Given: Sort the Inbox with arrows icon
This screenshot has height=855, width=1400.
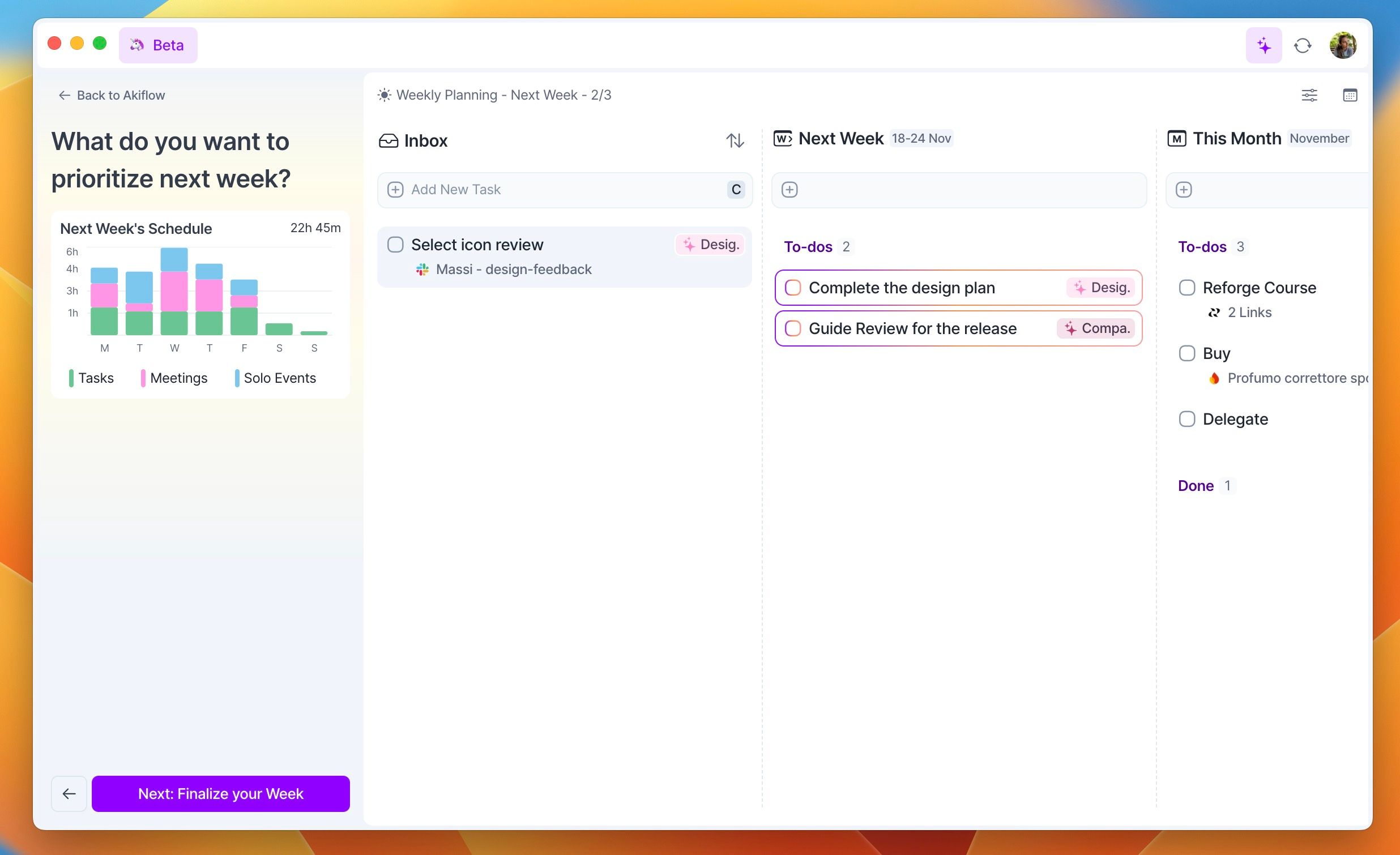Looking at the screenshot, I should (735, 140).
